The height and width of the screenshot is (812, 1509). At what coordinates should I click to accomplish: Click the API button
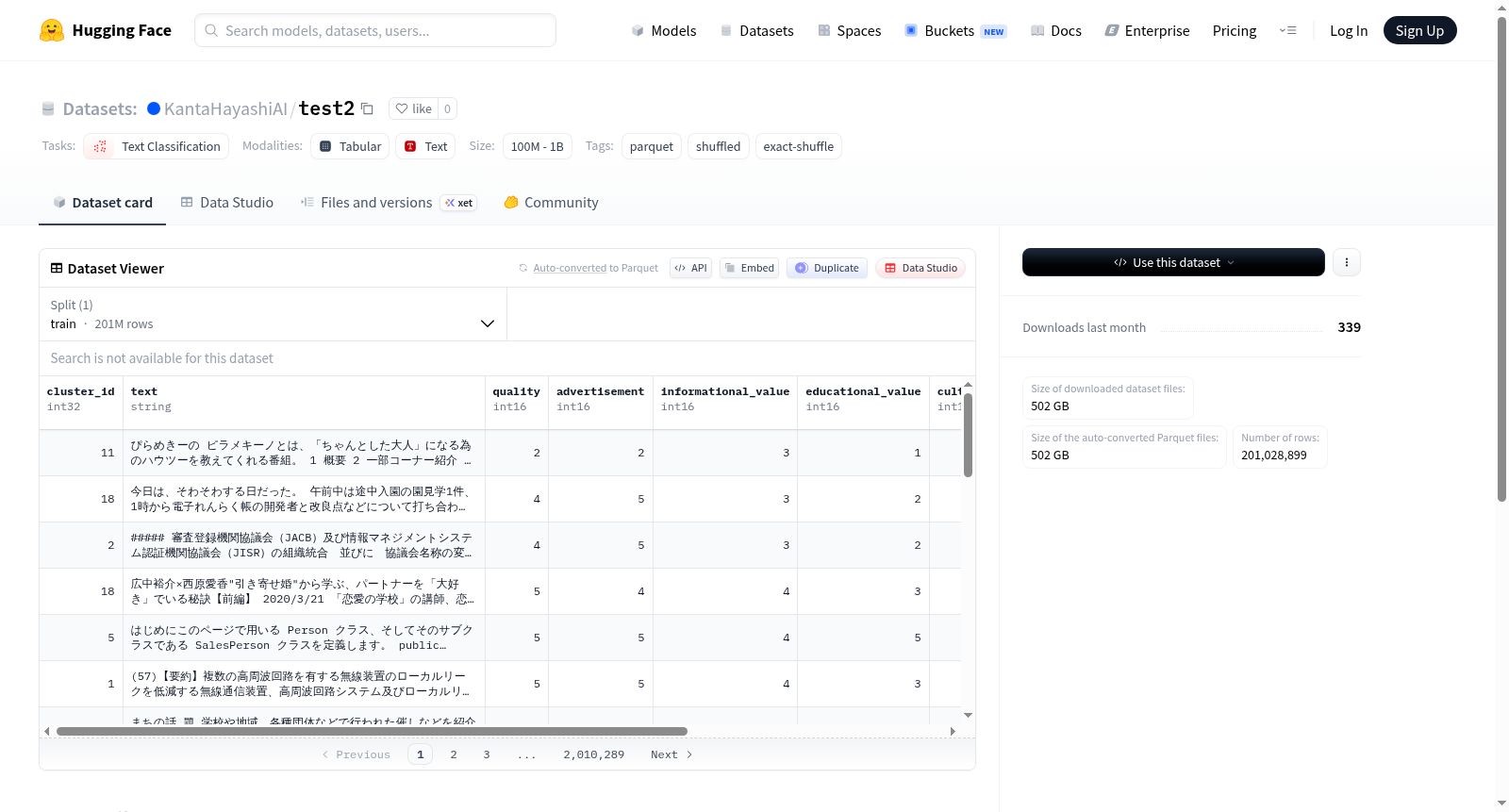690,268
